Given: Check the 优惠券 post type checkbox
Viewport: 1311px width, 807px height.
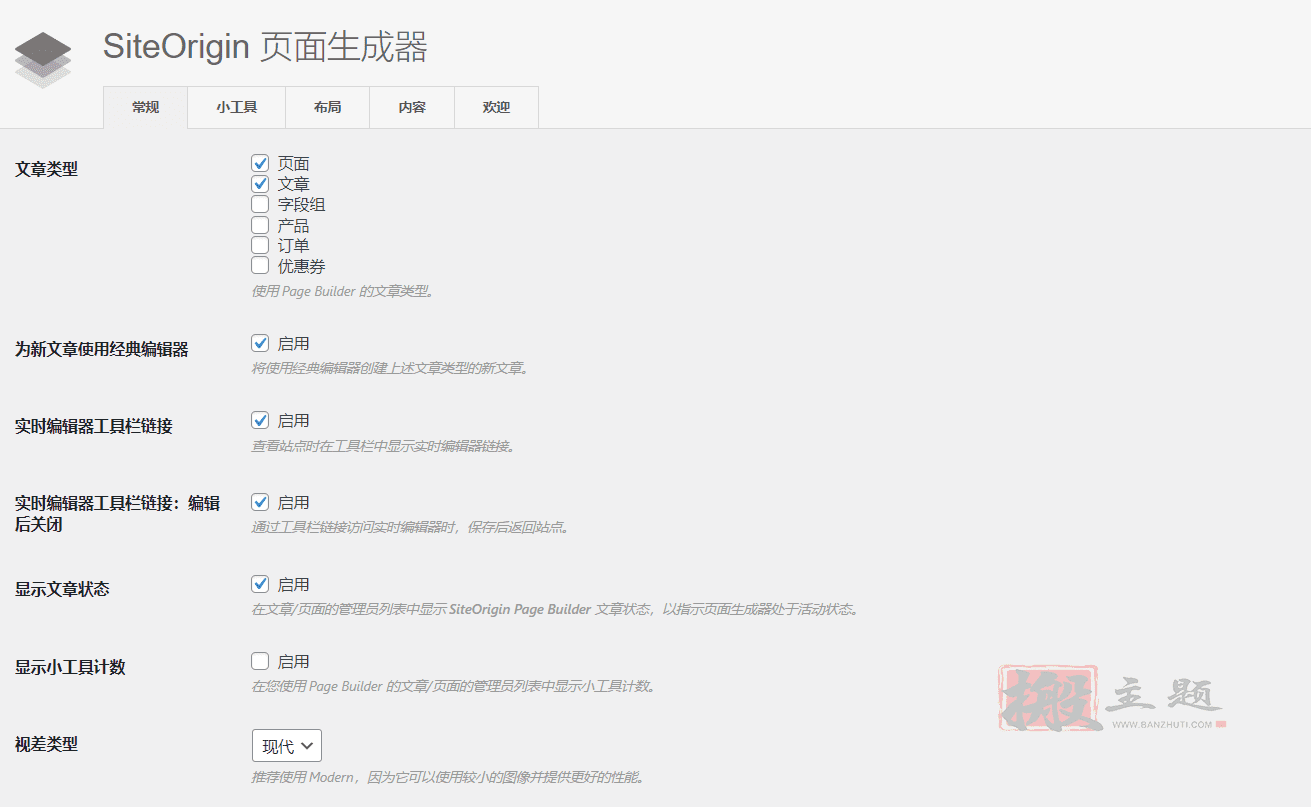Looking at the screenshot, I should click(260, 266).
